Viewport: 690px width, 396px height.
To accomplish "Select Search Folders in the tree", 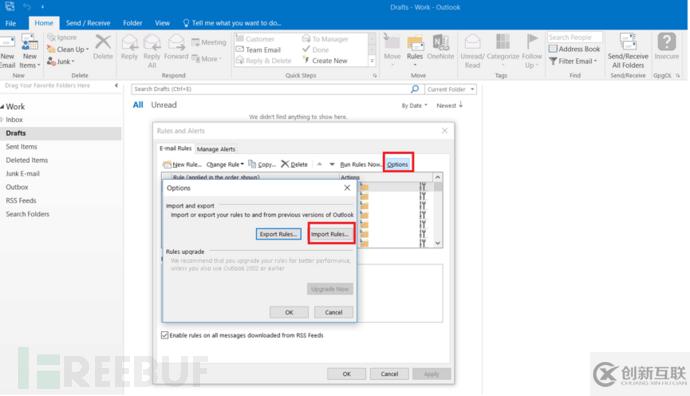I will click(27, 214).
